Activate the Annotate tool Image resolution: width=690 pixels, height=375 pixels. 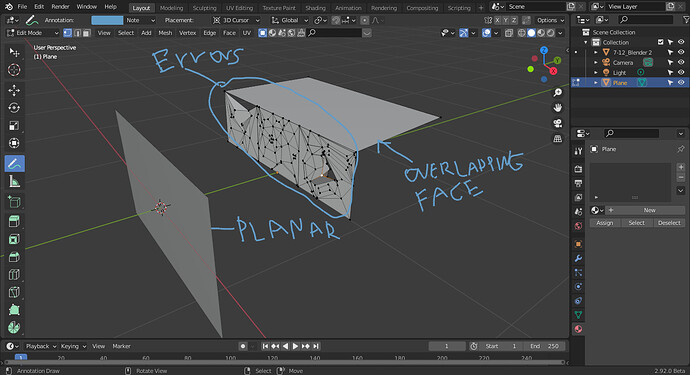click(14, 164)
